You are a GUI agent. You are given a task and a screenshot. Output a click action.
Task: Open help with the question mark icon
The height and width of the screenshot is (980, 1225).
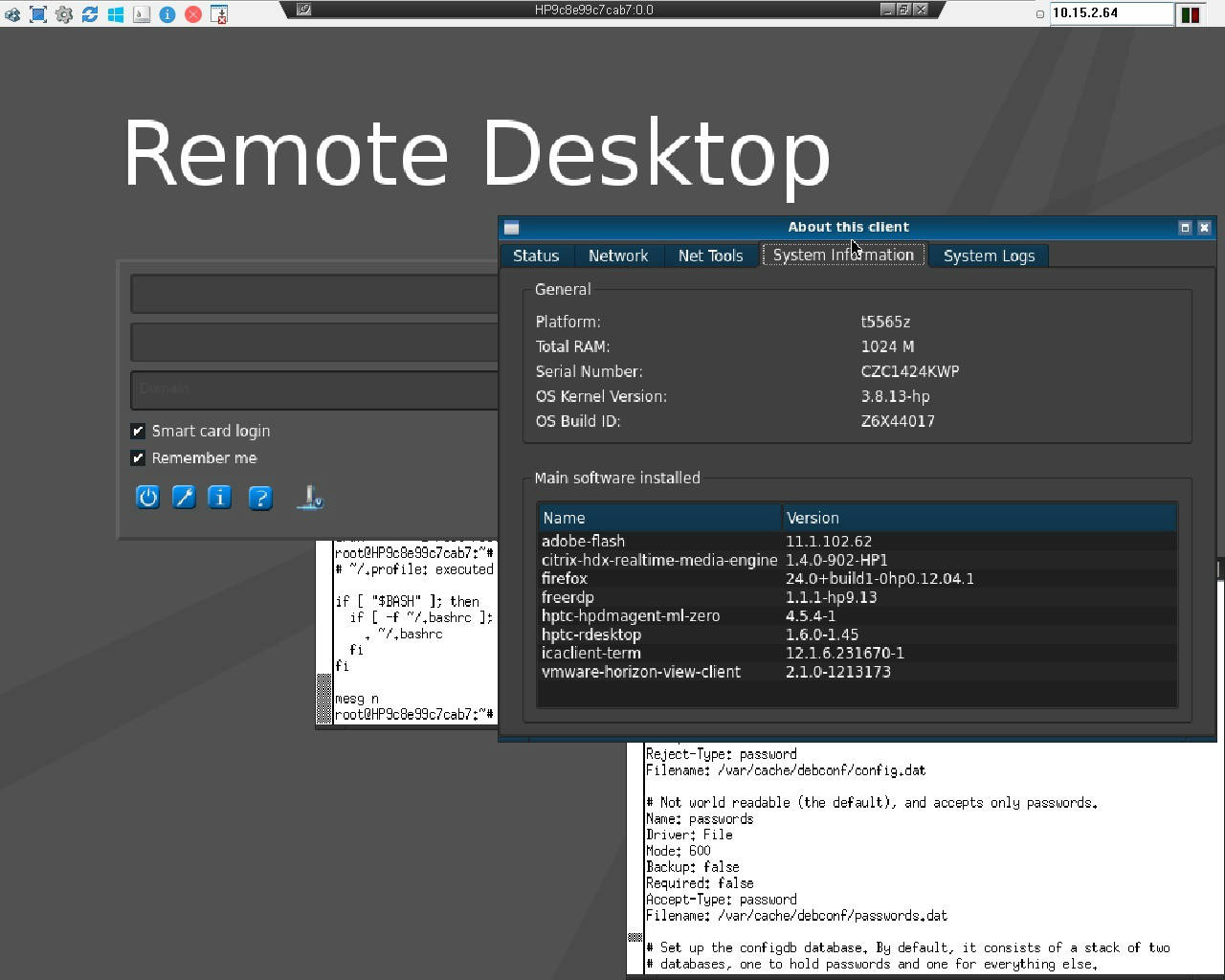pos(260,498)
